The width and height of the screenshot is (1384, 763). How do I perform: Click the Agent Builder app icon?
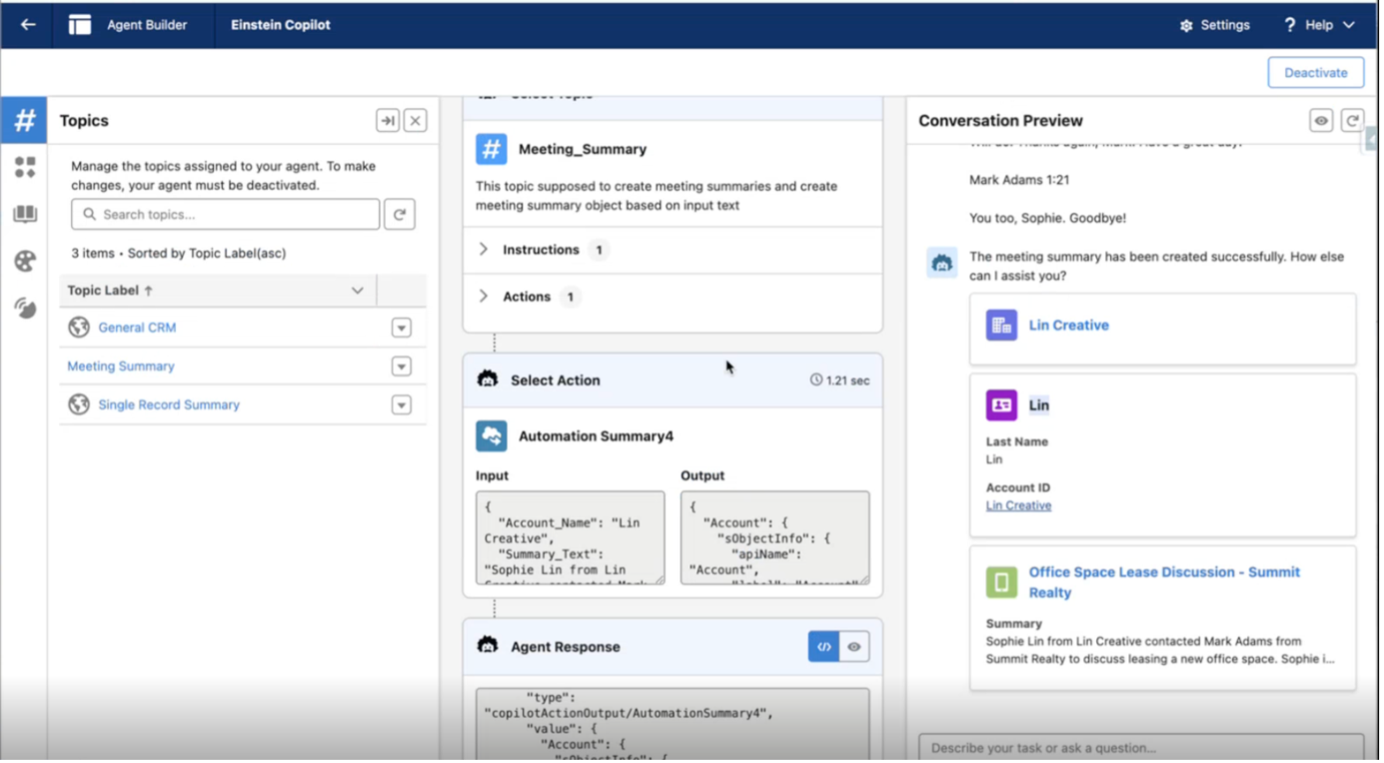point(80,25)
